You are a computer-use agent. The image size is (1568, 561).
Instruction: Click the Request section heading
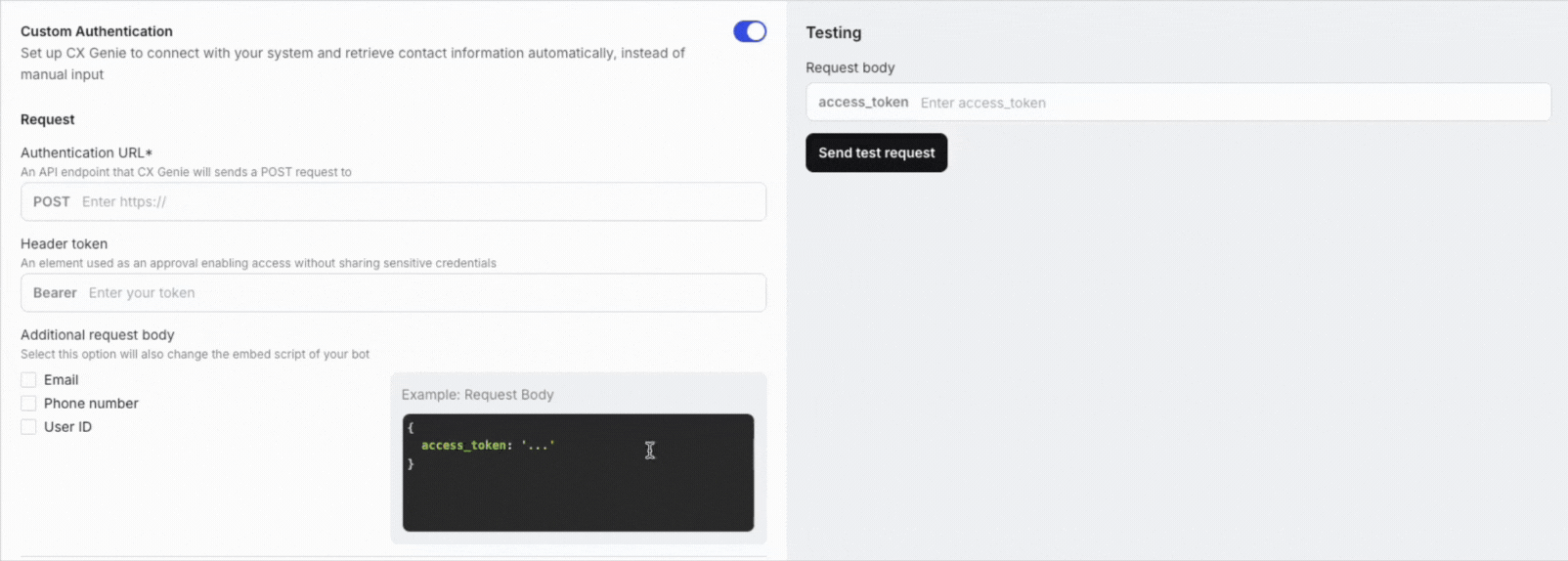[x=47, y=119]
